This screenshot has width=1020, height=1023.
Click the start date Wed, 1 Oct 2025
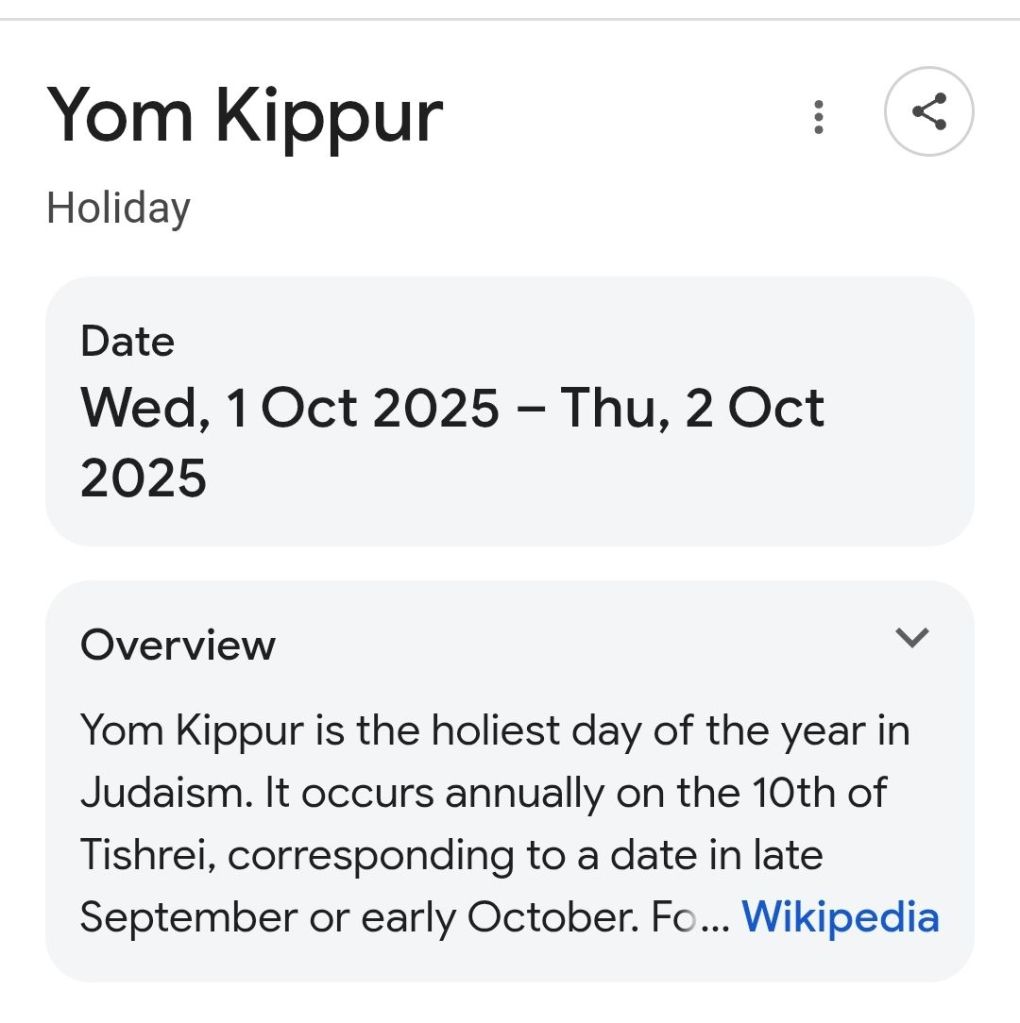[x=289, y=409]
